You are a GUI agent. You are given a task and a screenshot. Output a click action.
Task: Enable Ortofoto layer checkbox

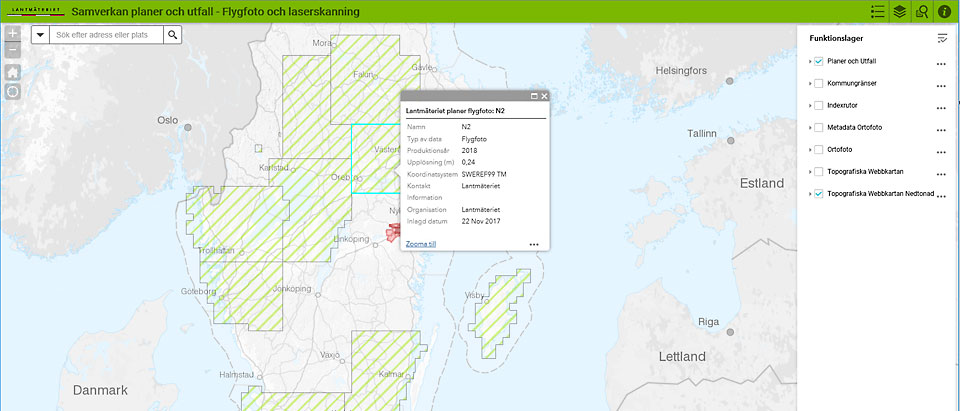coord(818,149)
